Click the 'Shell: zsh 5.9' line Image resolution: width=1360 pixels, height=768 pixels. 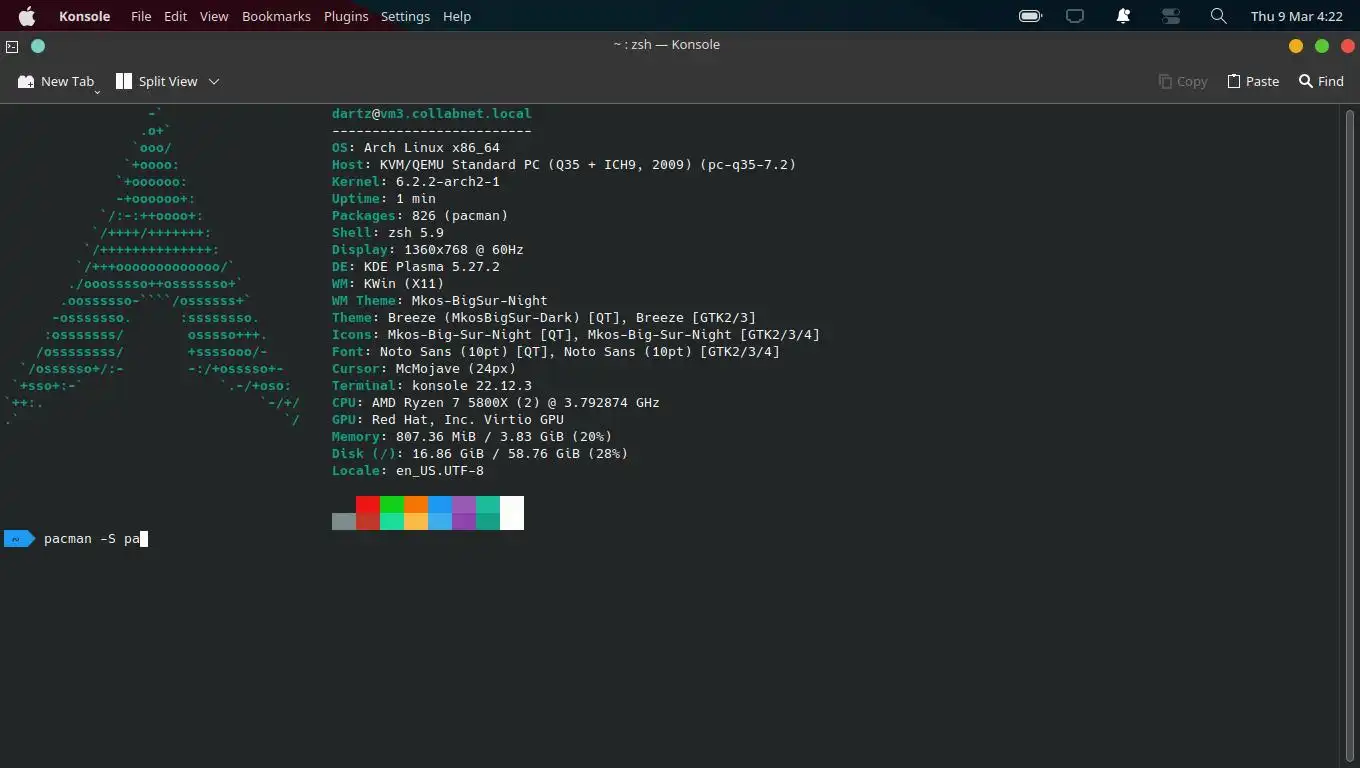[x=388, y=232]
